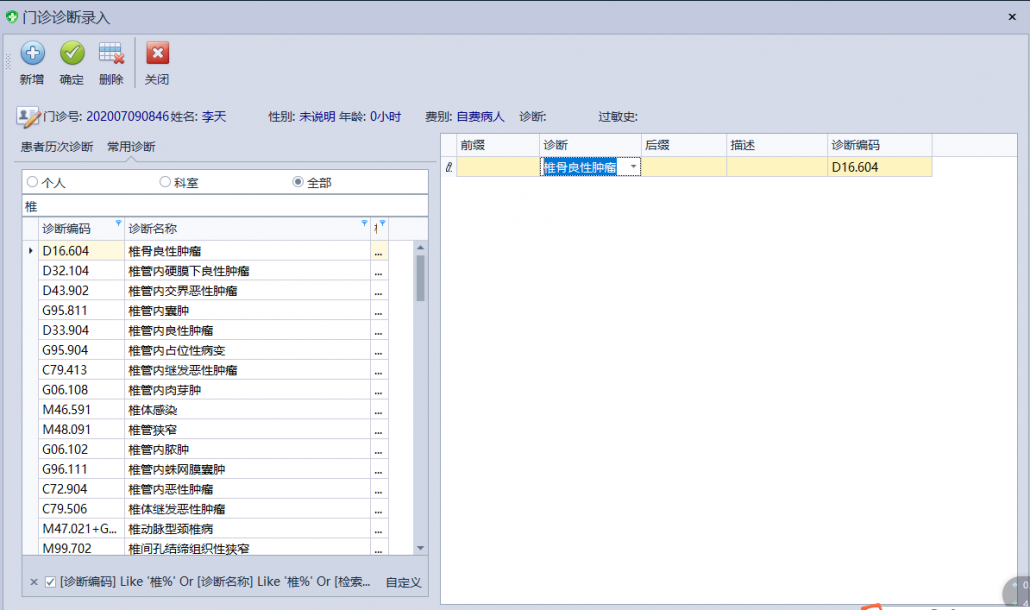This screenshot has height=610, width=1030.
Task: Click the X icon to clear the filter
Action: (33, 582)
